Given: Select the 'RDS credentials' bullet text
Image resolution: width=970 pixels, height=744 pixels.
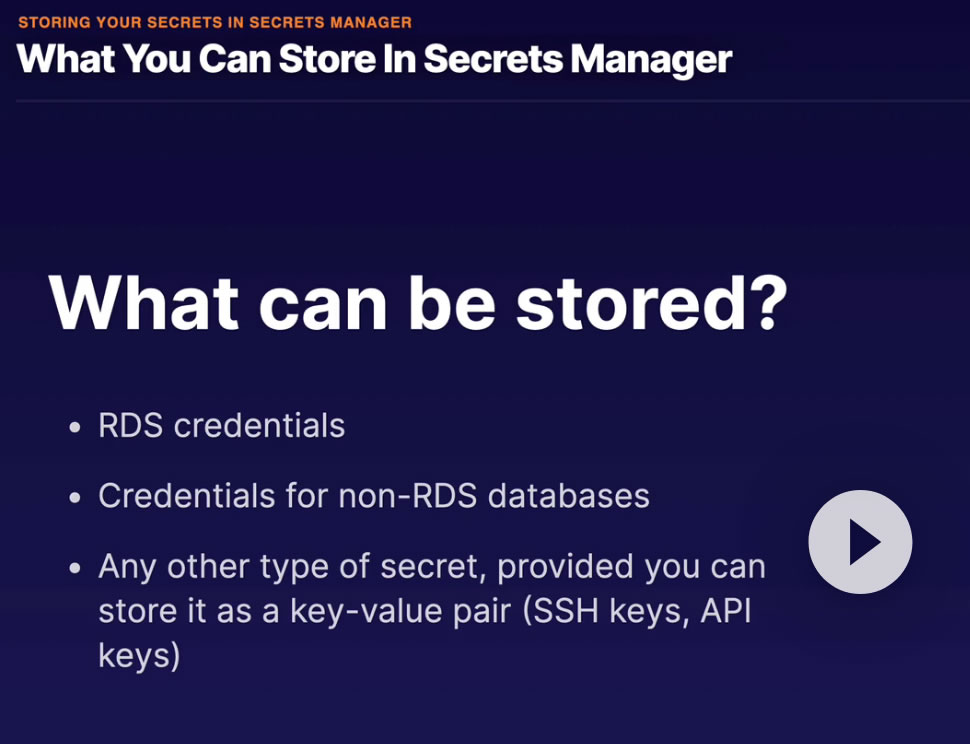Looking at the screenshot, I should tap(221, 426).
